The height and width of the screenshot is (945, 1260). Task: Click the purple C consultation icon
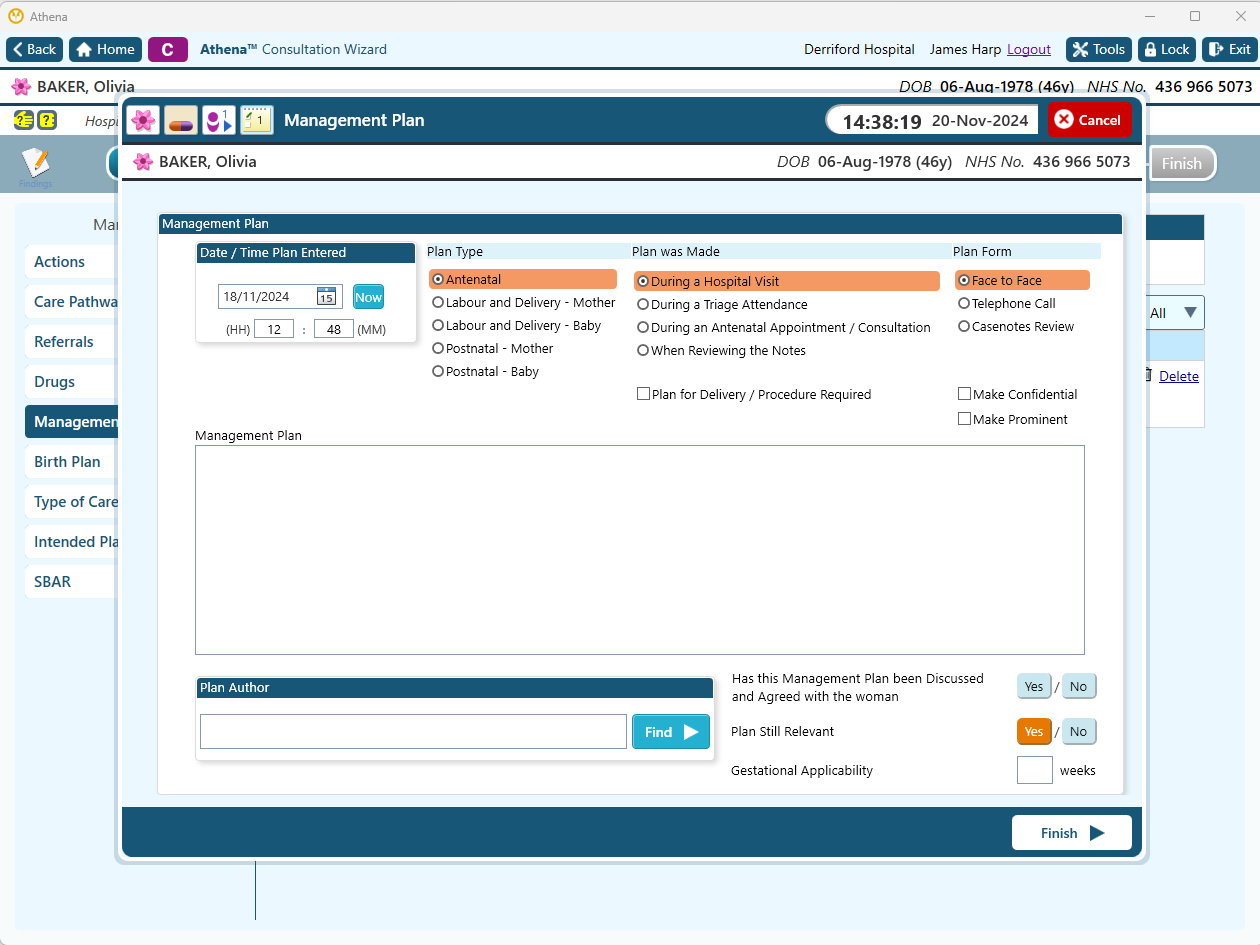pos(168,49)
